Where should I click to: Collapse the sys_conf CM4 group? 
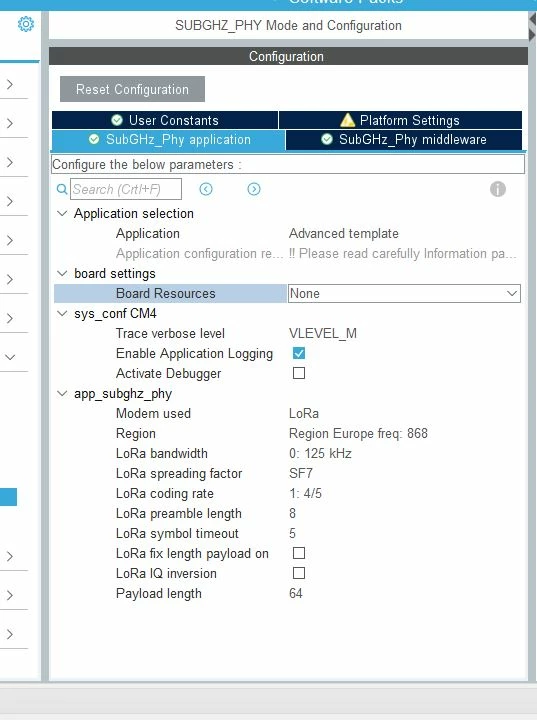coord(62,313)
